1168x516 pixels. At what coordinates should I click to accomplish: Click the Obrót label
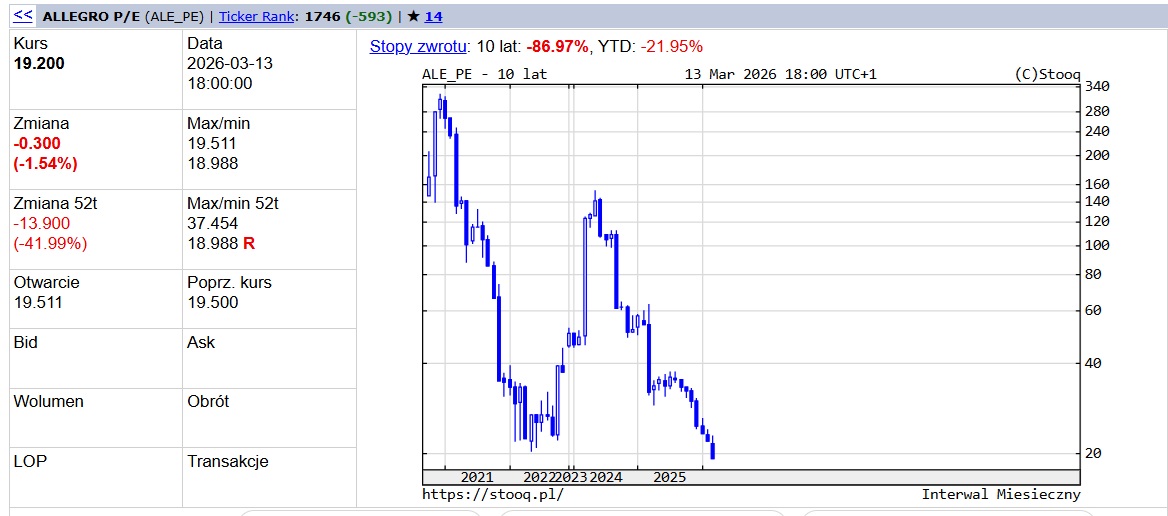(208, 402)
